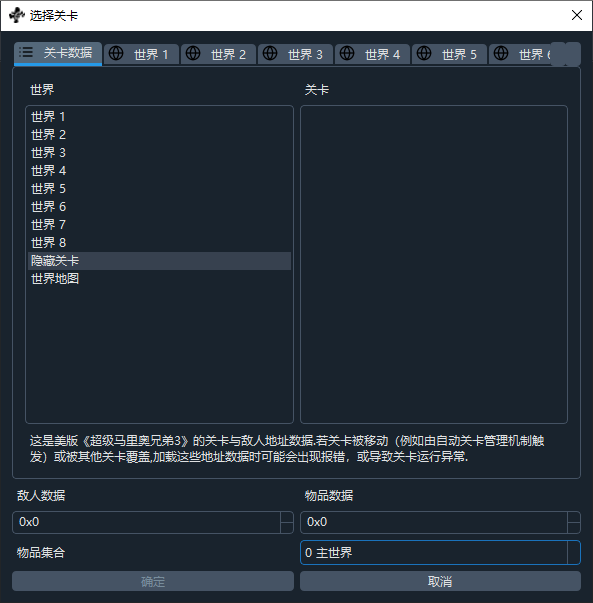The width and height of the screenshot is (593, 603).
Task: Increase the 敌人数据 value with the up arrow
Action: pos(287,517)
